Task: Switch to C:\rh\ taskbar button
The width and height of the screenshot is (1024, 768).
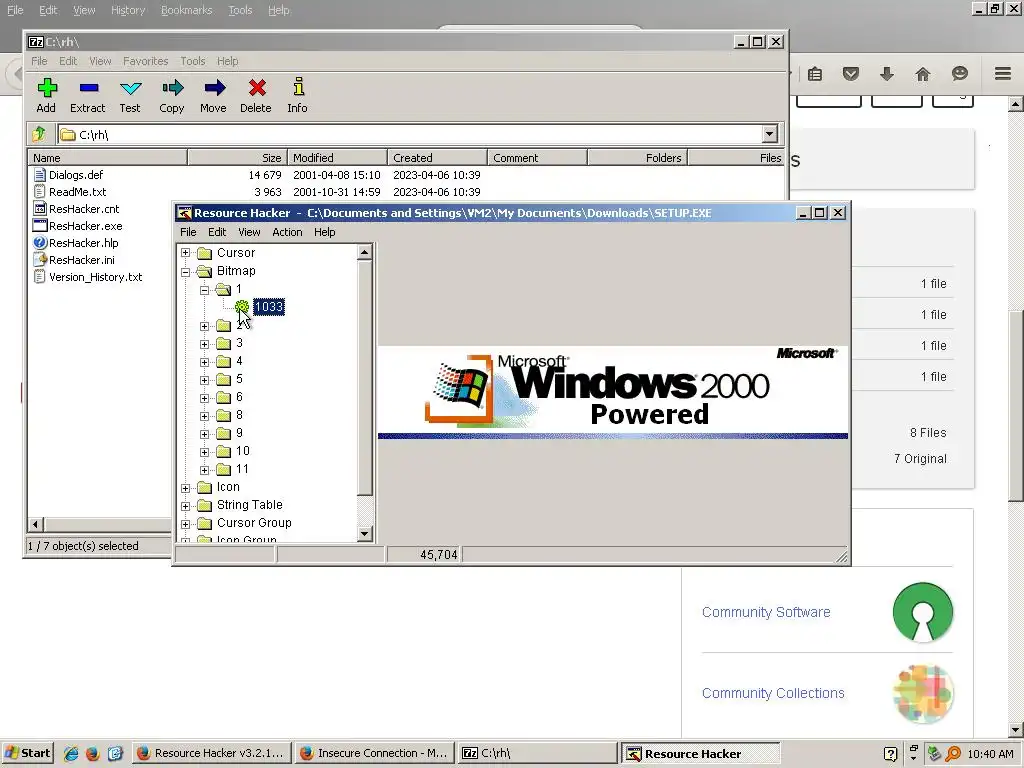Action: point(537,754)
